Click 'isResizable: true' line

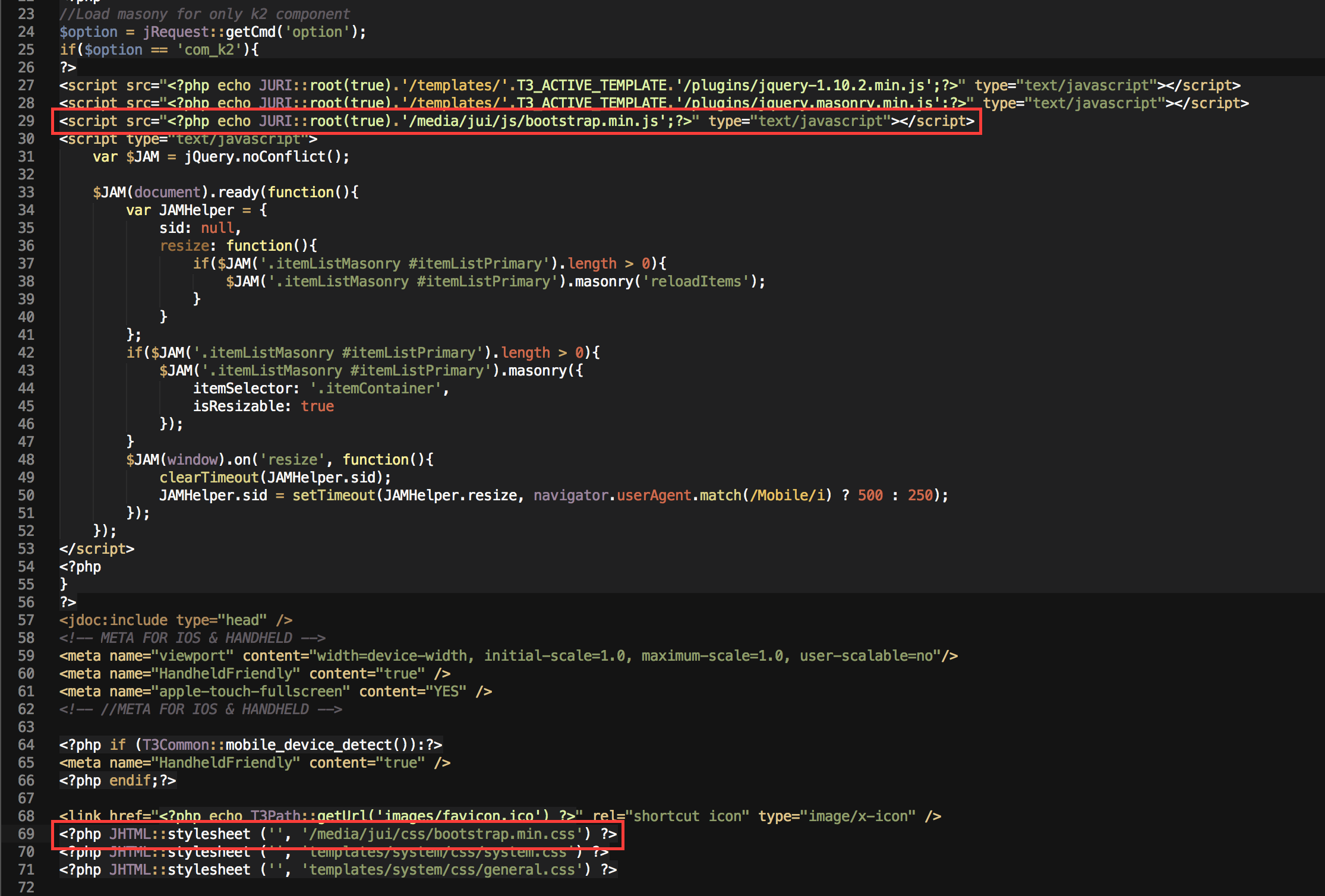click(x=263, y=406)
